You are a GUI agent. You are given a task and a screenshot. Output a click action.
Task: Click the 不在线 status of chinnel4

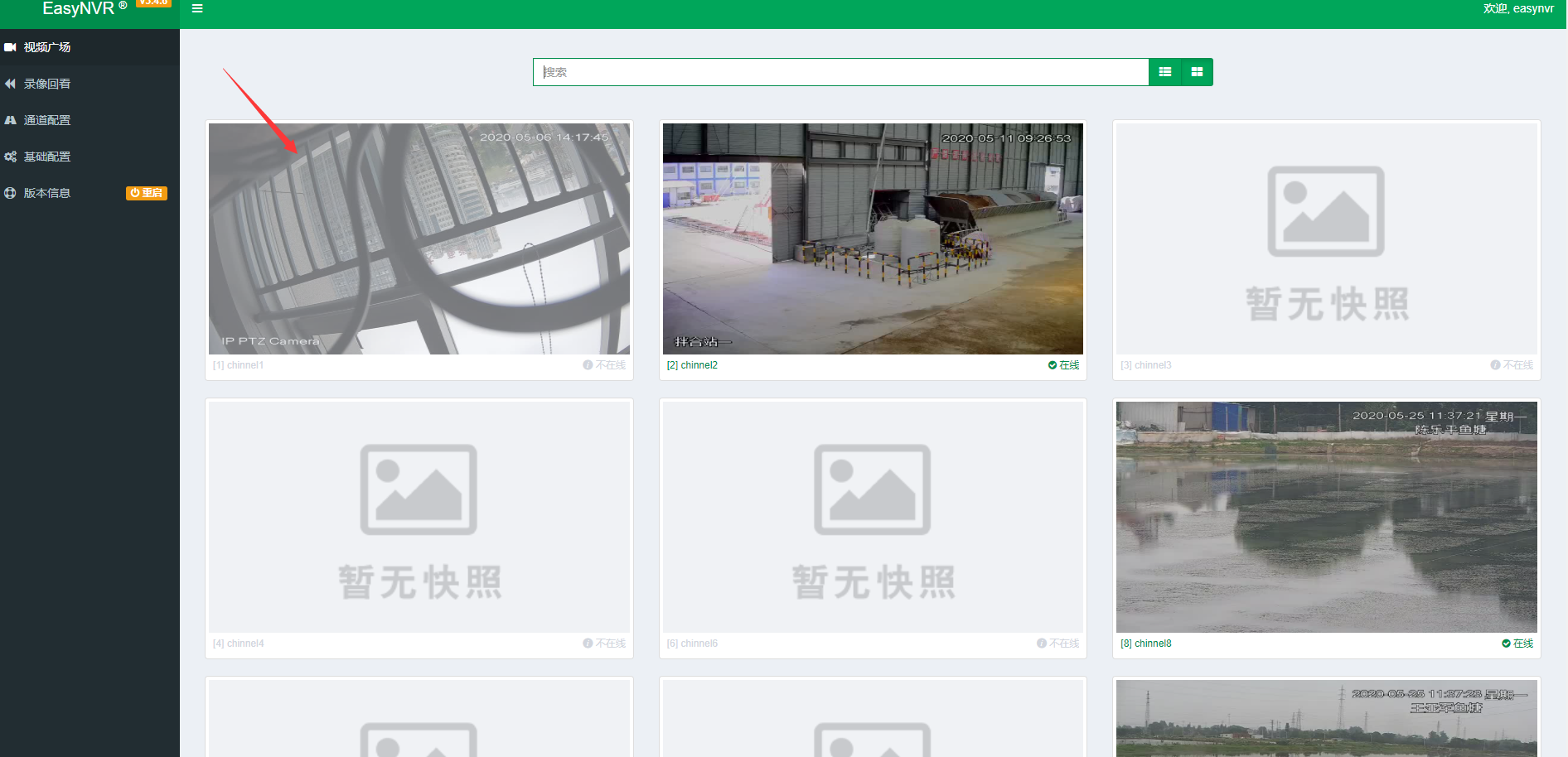604,644
